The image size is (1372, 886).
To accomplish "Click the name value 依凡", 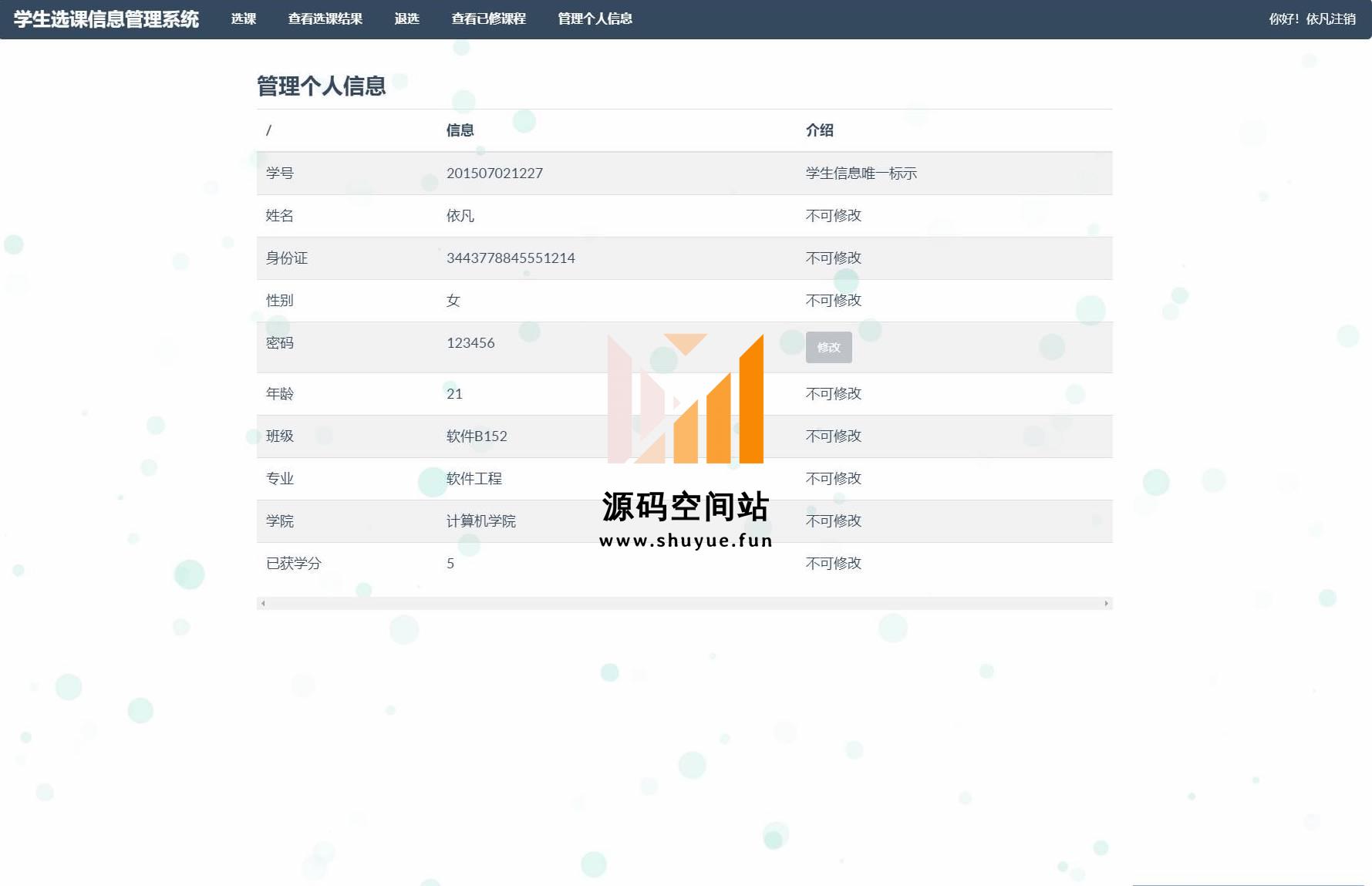I will pos(460,215).
